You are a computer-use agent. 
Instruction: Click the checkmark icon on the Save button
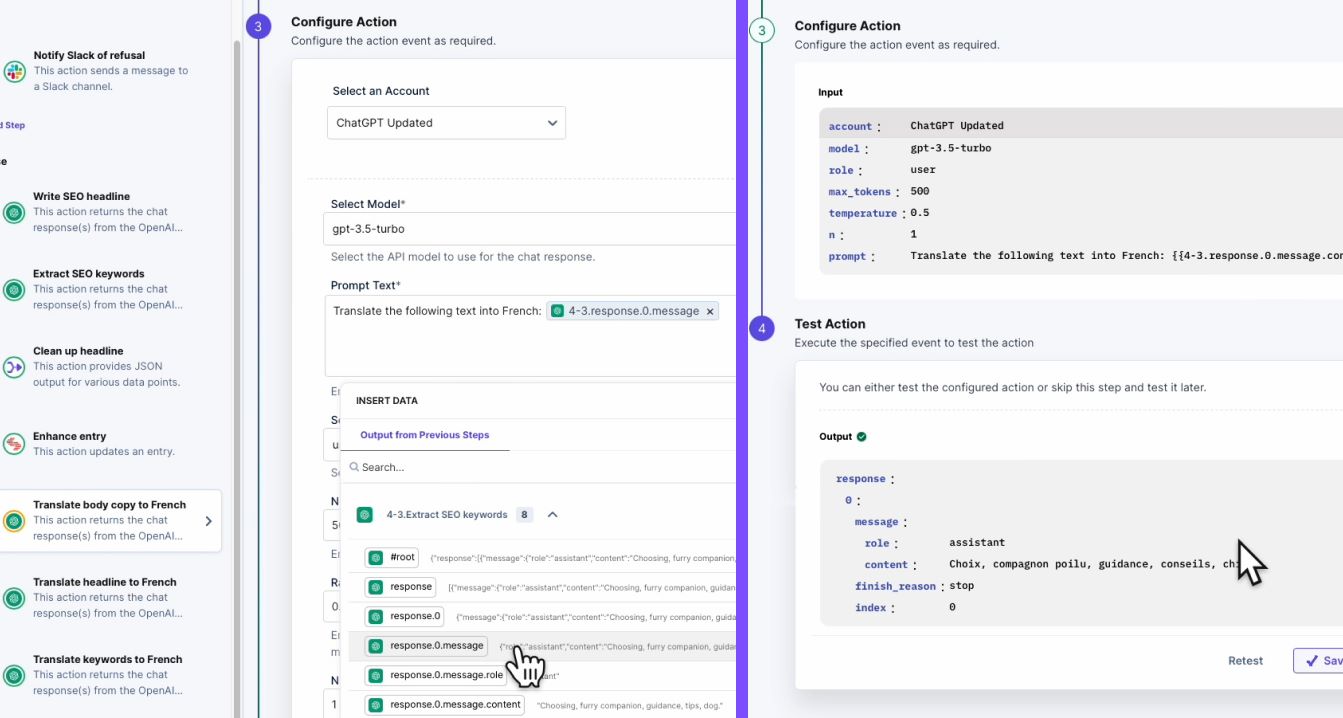[1311, 661]
